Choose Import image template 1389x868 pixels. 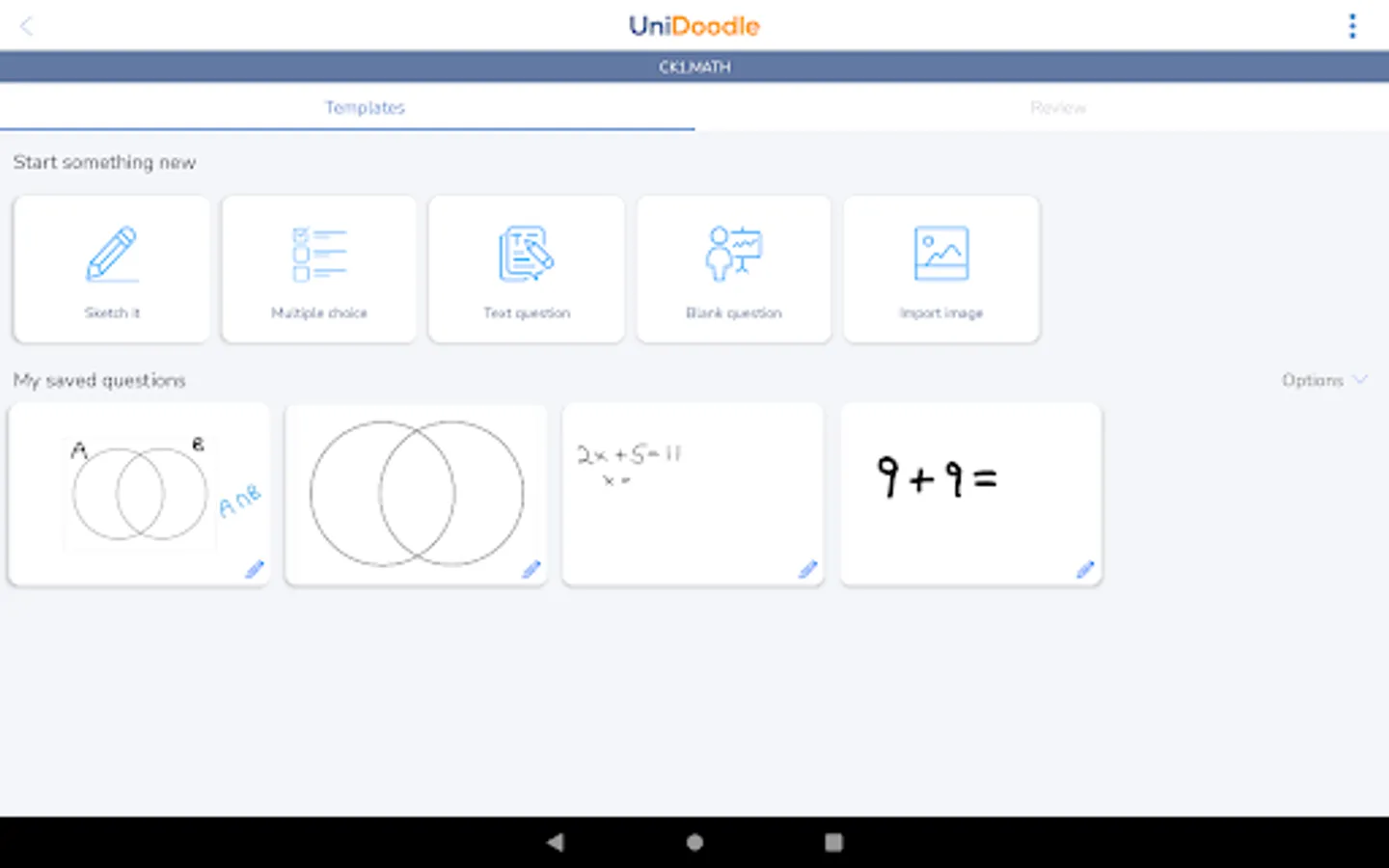941,269
